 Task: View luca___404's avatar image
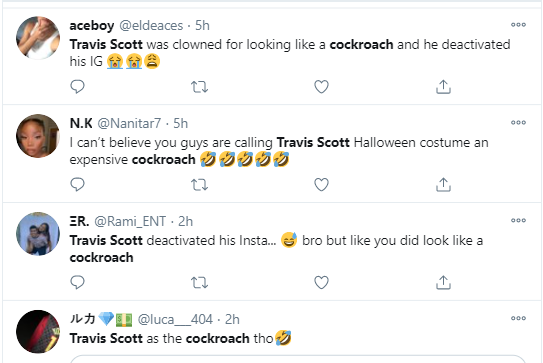click(38, 331)
